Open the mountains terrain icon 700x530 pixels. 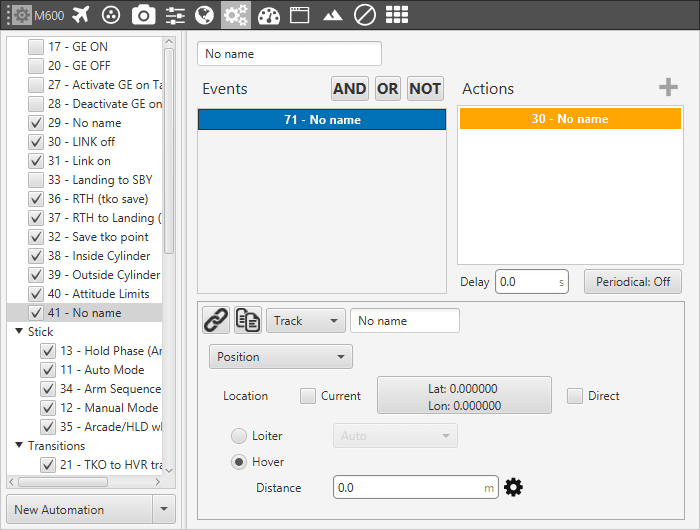(333, 16)
